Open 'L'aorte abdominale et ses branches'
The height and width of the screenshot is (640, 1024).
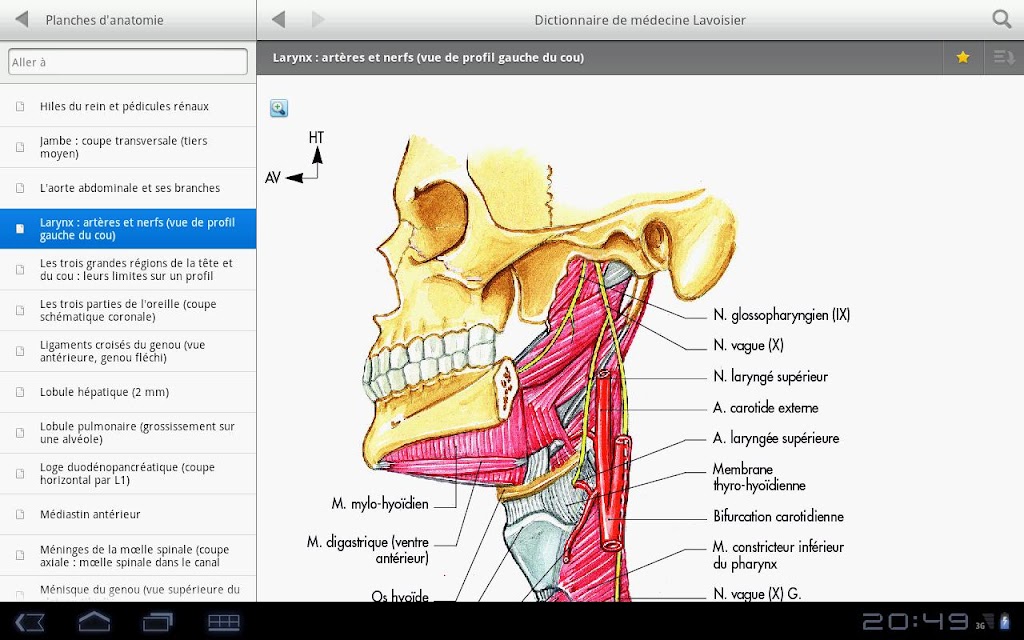(130, 188)
